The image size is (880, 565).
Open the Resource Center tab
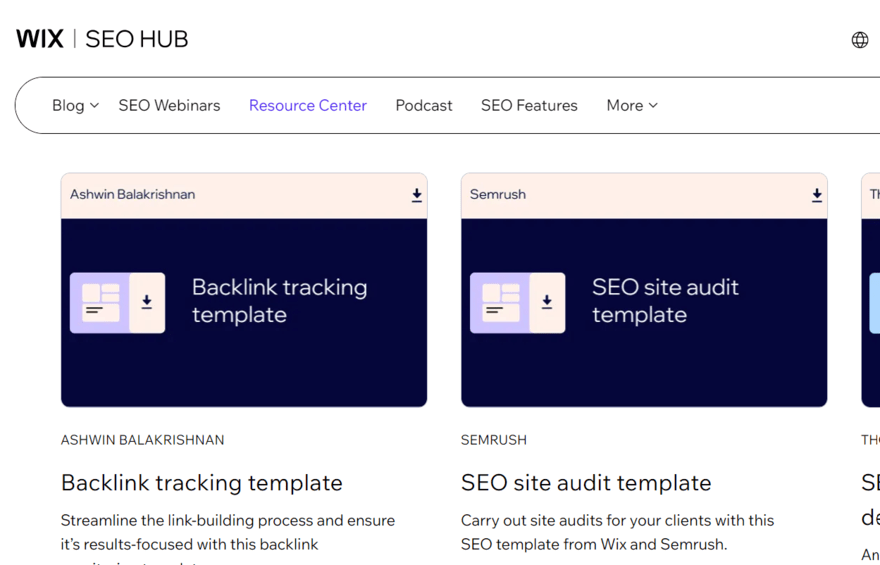[x=308, y=105]
